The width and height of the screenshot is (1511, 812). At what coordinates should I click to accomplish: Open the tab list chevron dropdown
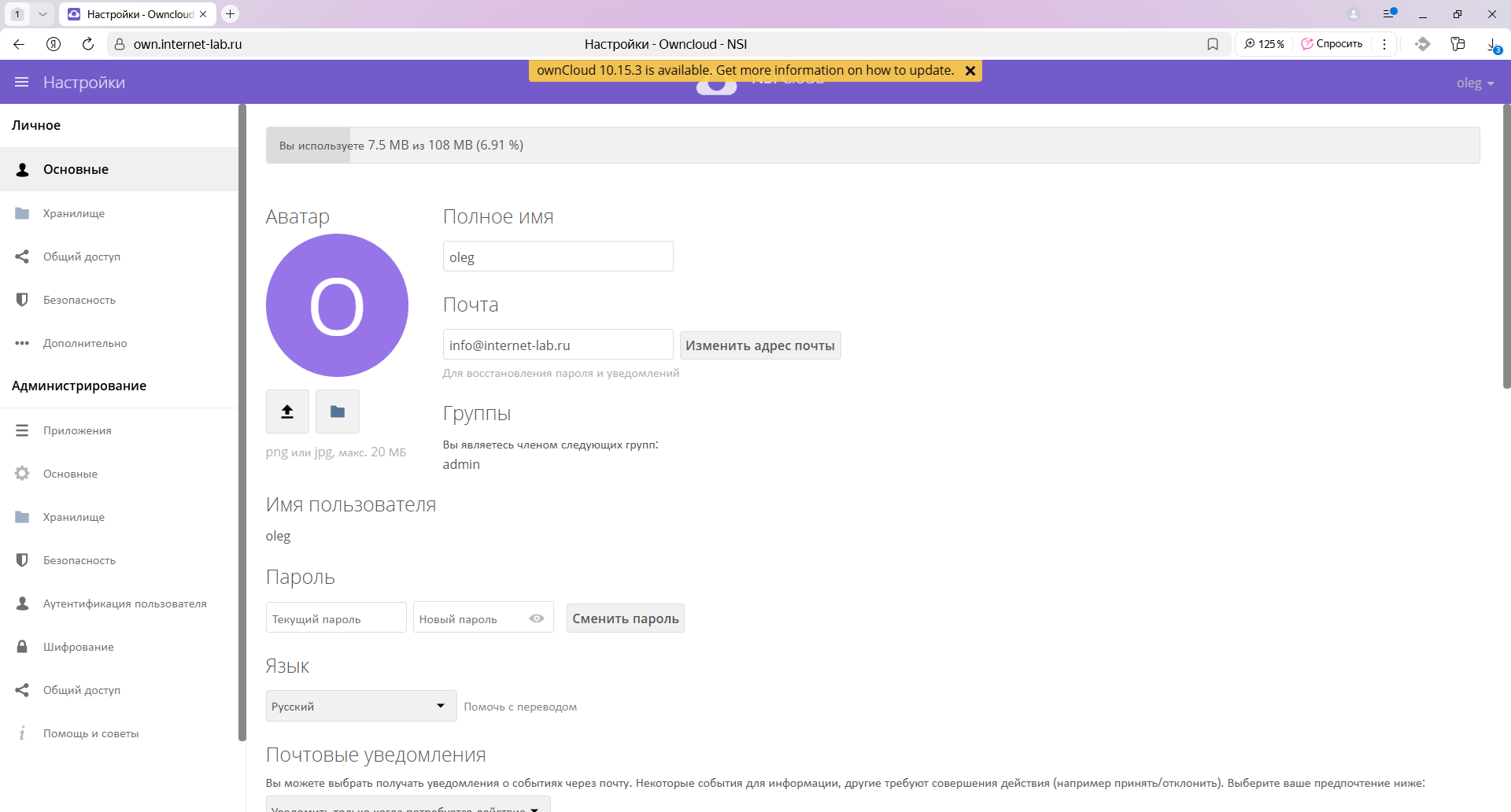click(42, 14)
